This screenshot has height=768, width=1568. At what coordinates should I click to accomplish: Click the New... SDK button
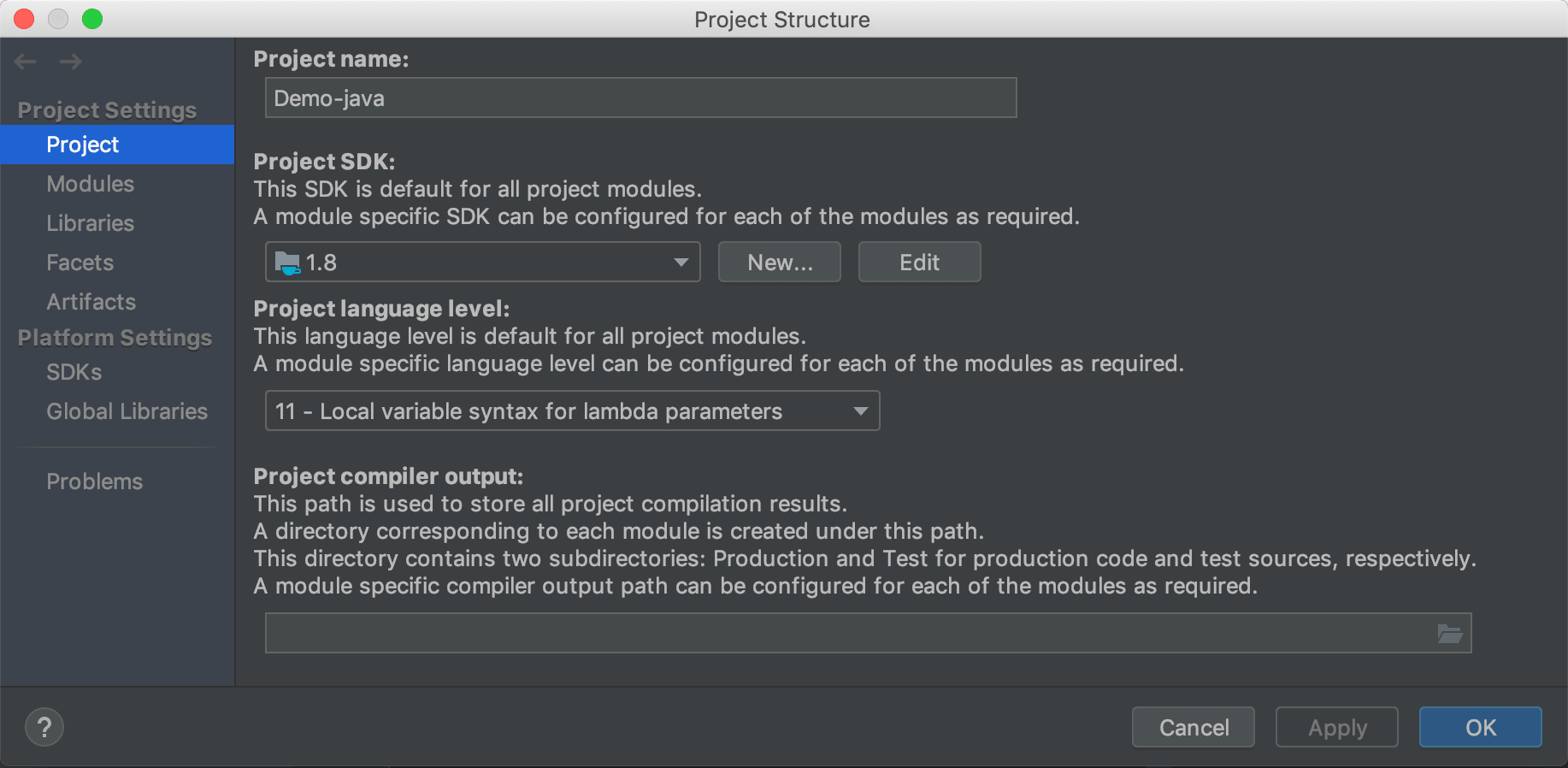tap(780, 263)
